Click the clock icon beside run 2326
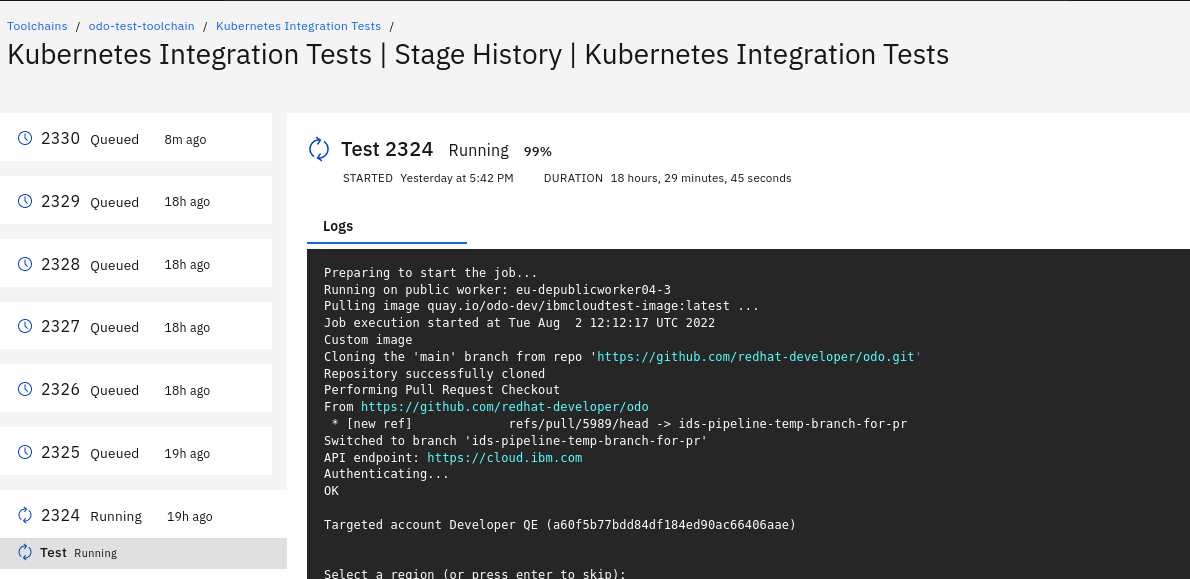The width and height of the screenshot is (1190, 579). pos(25,390)
